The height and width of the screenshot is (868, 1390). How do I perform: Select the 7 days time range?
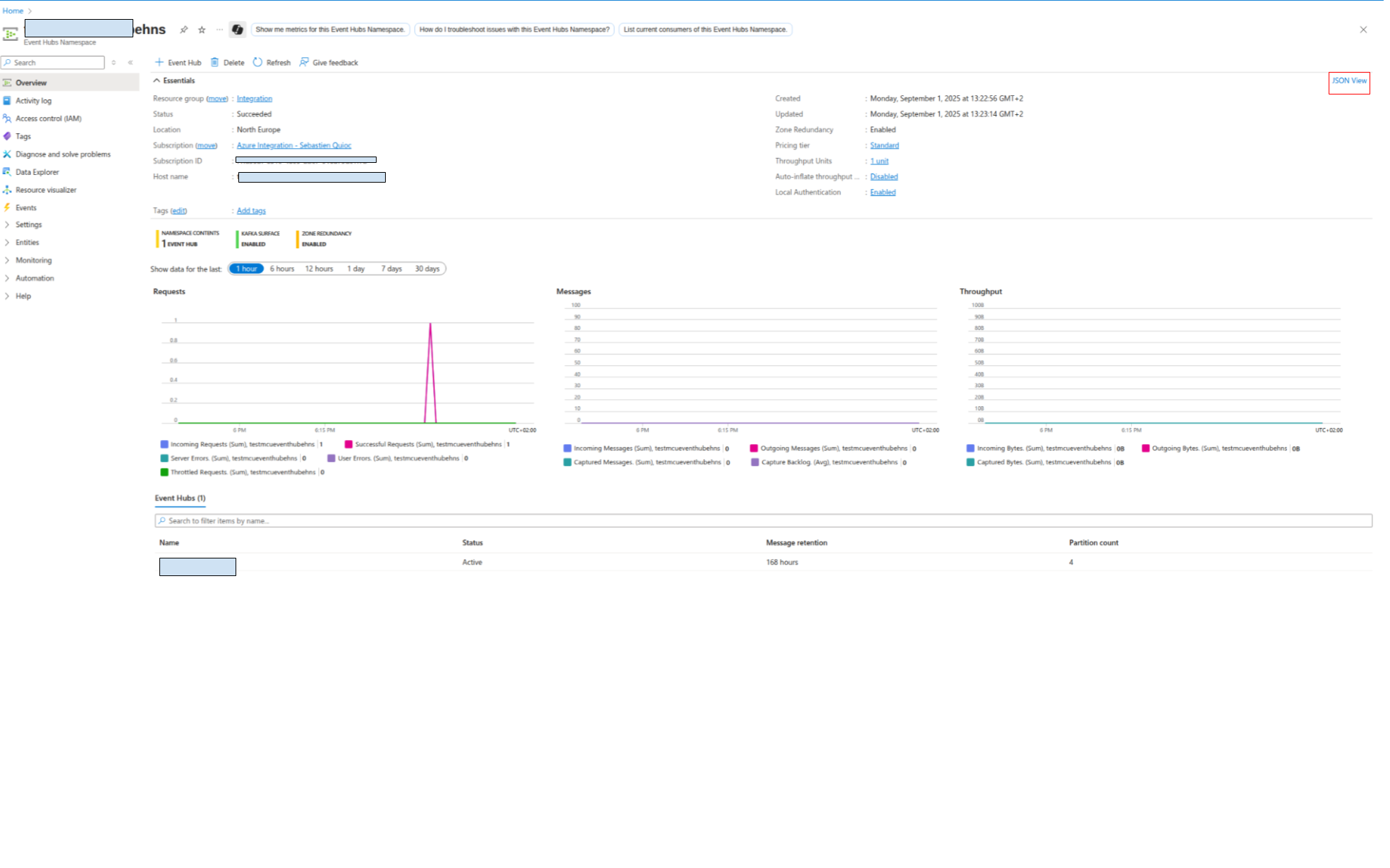click(391, 269)
